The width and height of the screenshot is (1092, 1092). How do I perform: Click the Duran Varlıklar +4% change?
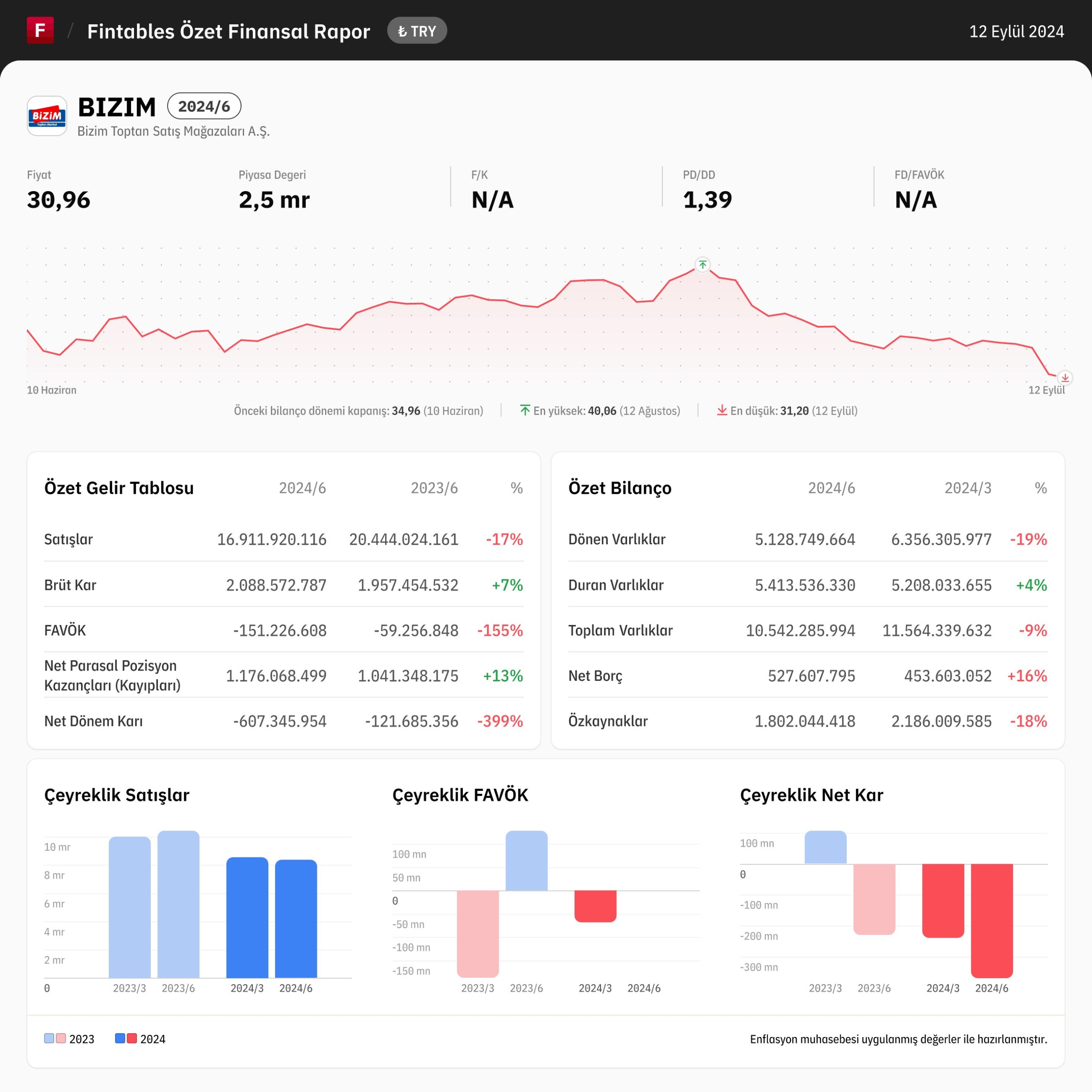point(1031,585)
